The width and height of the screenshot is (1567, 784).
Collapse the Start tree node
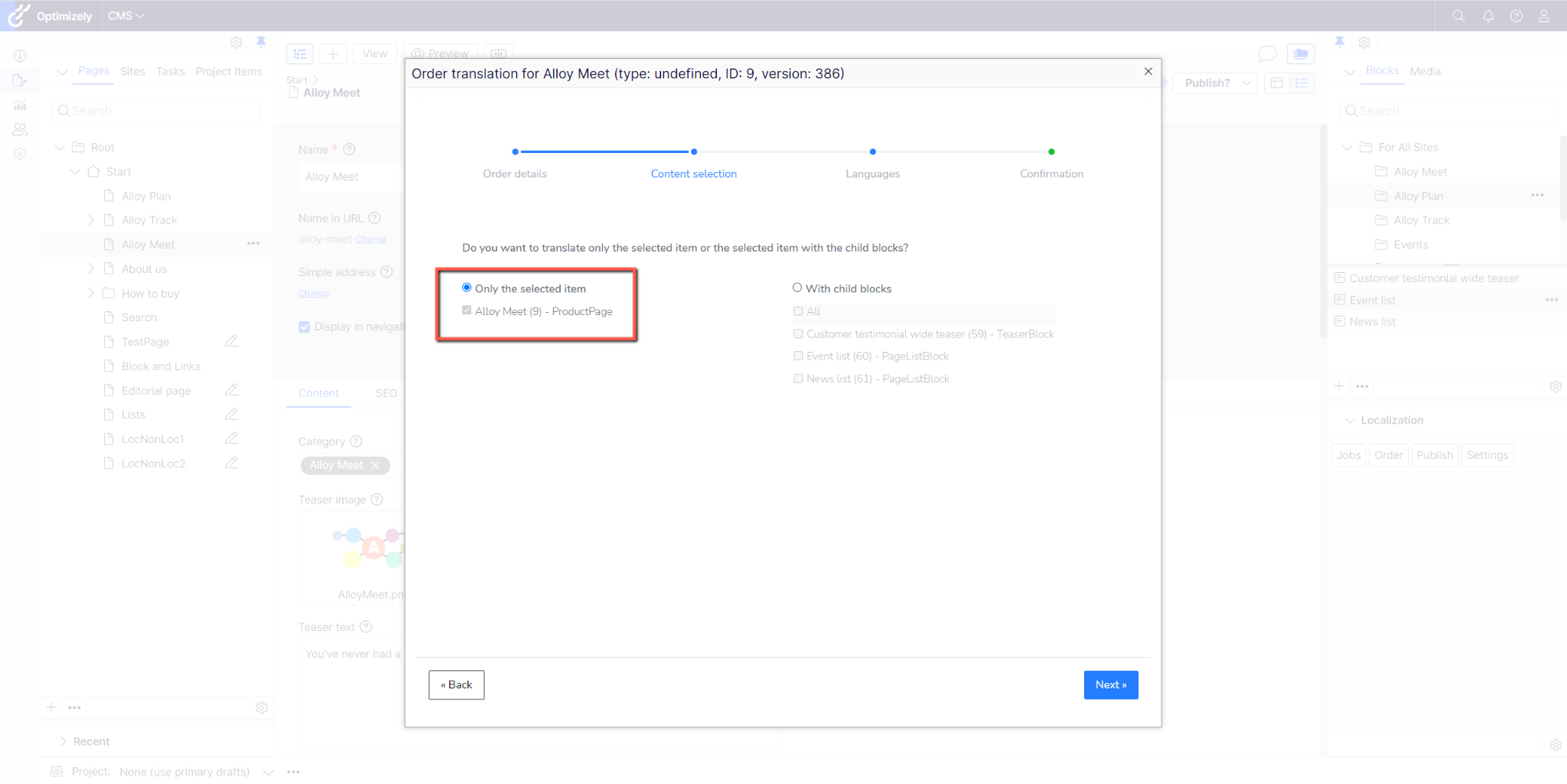pos(75,172)
